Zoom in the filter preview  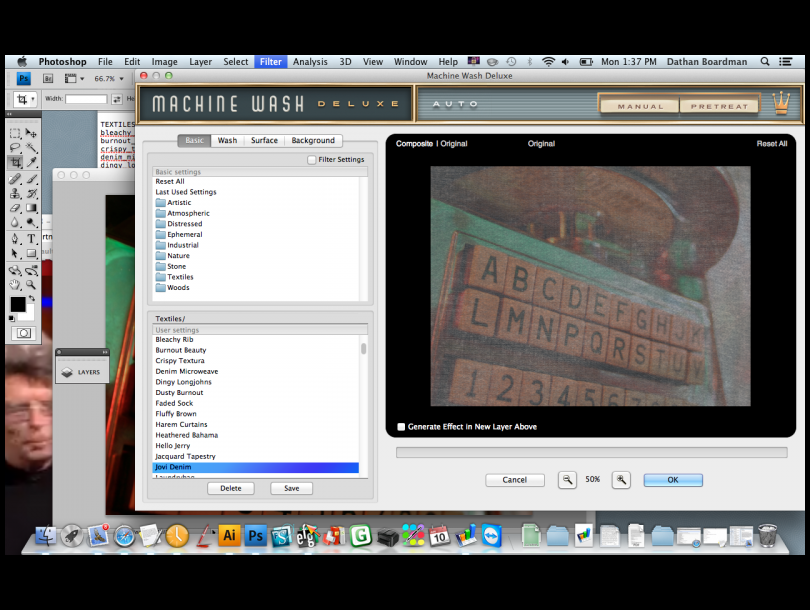point(621,480)
